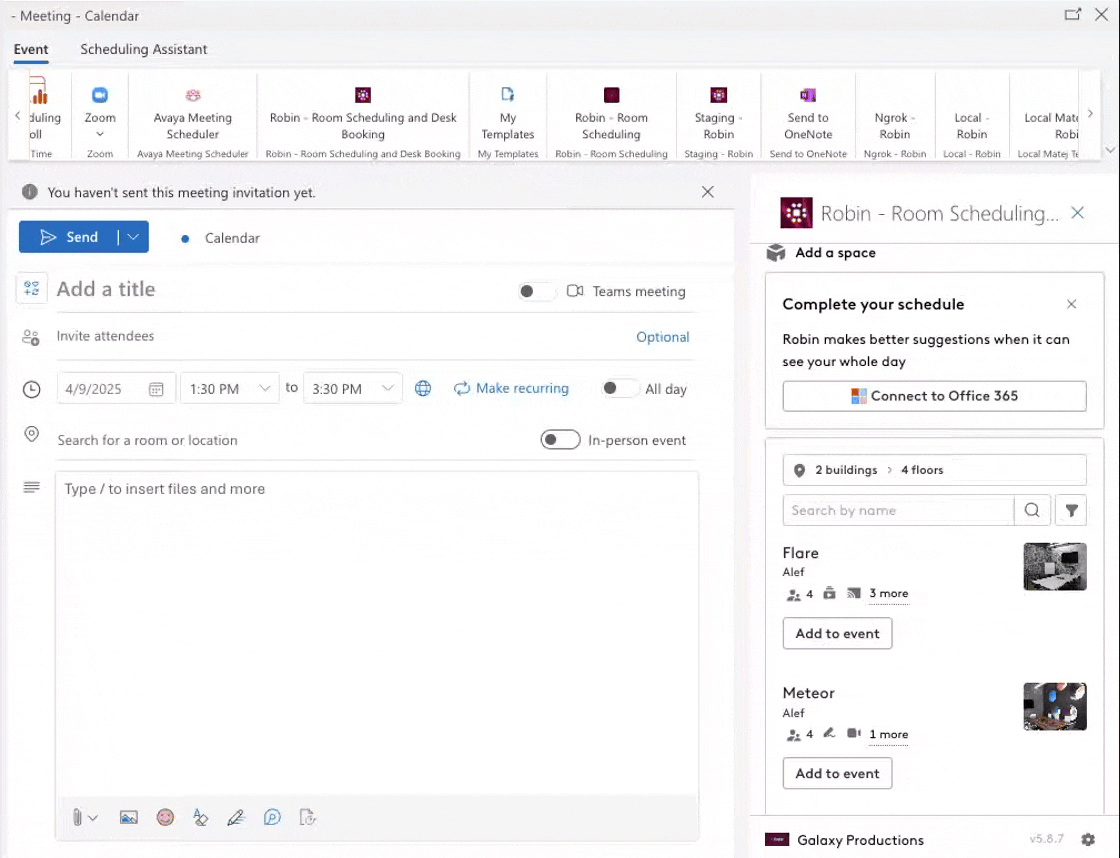This screenshot has width=1120, height=858.
Task: Open the Loop components icon
Action: [272, 817]
